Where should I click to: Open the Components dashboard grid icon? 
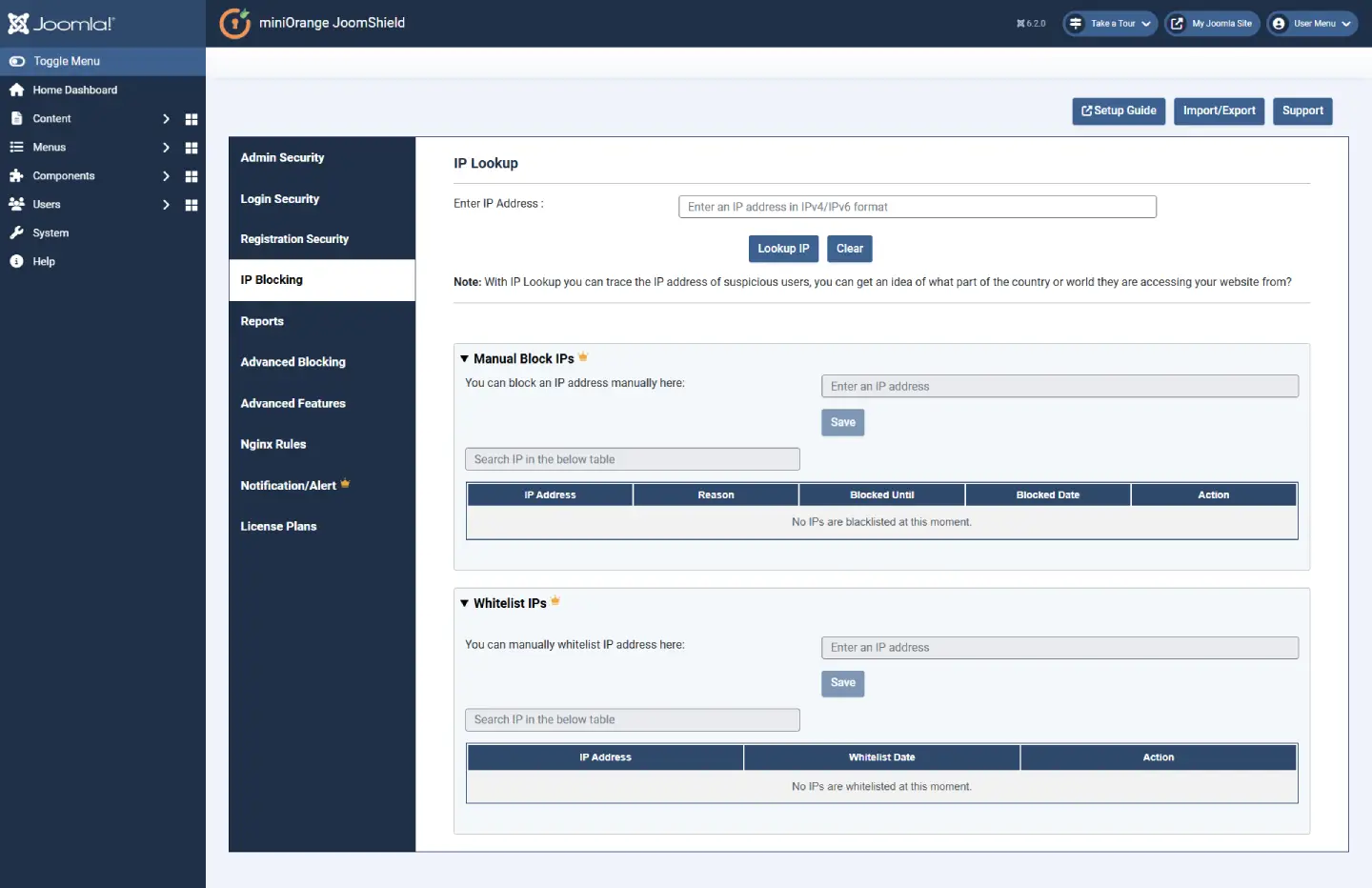192,176
